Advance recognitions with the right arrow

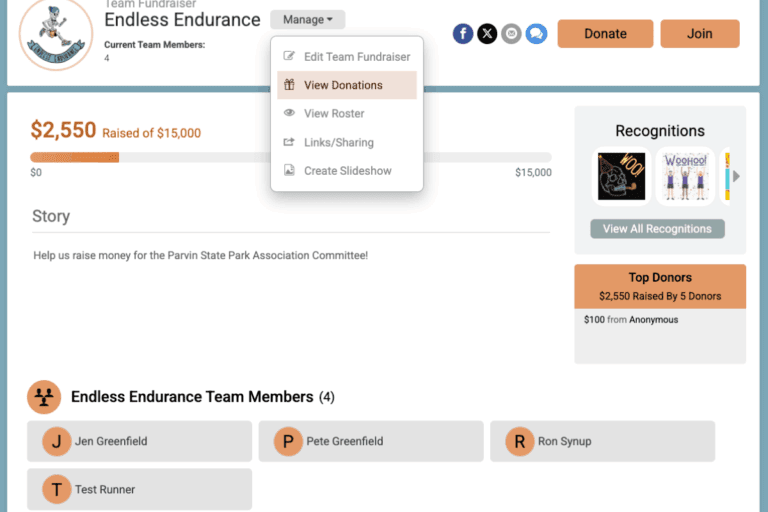click(736, 176)
